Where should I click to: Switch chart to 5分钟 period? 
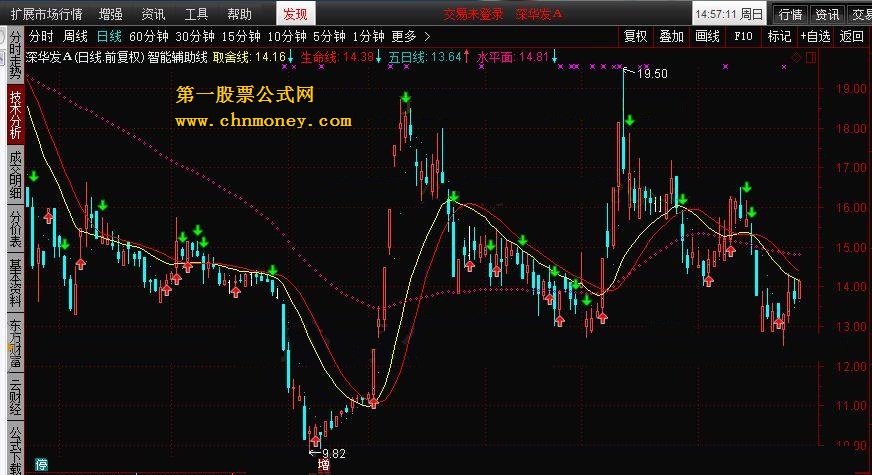pos(329,37)
